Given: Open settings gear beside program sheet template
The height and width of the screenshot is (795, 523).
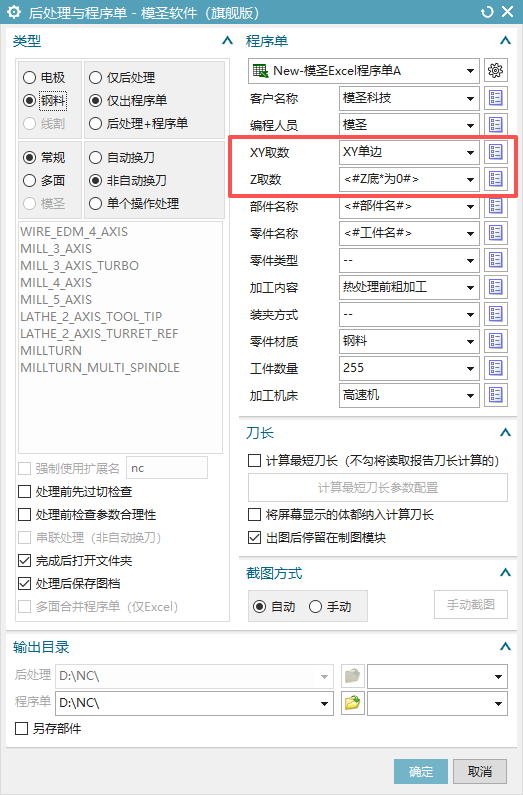Looking at the screenshot, I should pos(496,70).
